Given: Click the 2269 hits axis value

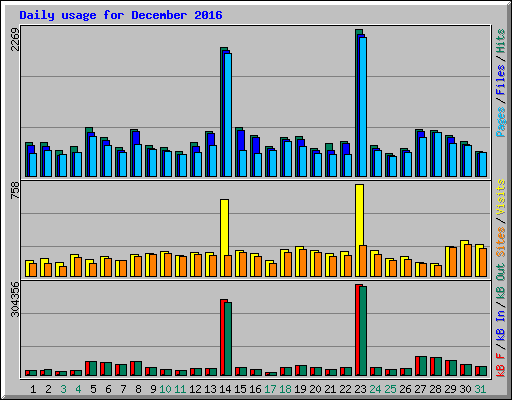Looking at the screenshot, I should (15, 39).
